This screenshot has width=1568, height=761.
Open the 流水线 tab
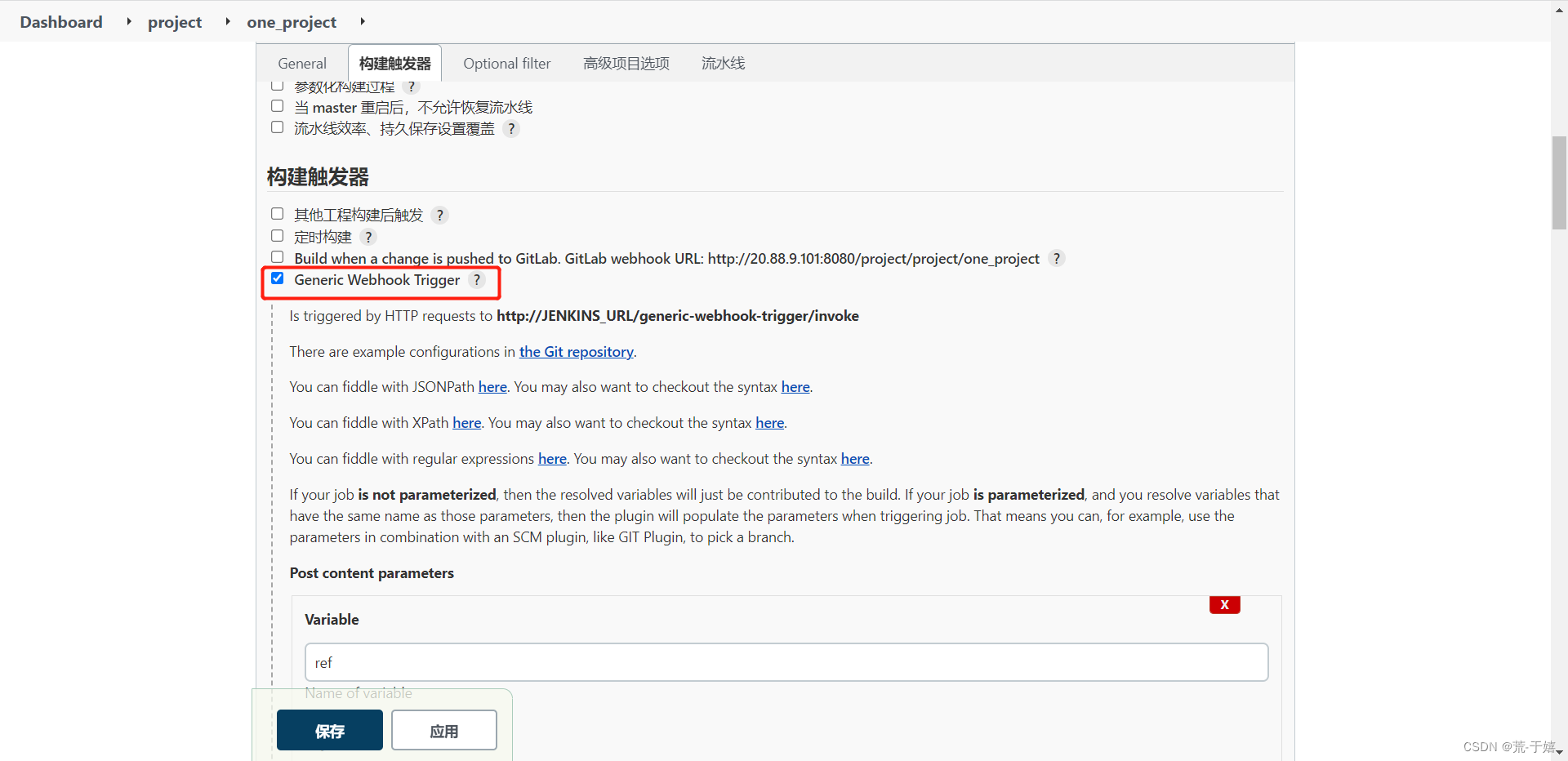[x=722, y=63]
